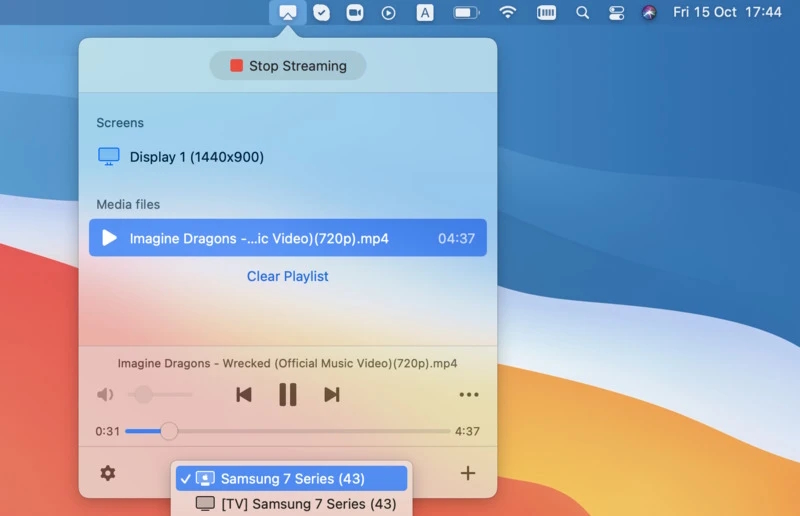
Task: Open the streaming app menu bar icon
Action: (288, 12)
